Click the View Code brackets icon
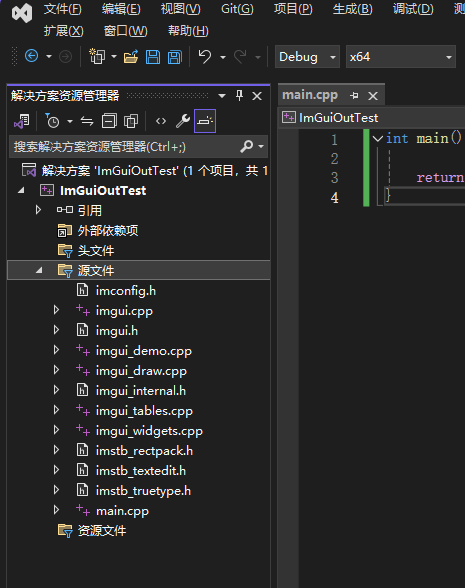This screenshot has height=588, width=465. pyautogui.click(x=161, y=121)
